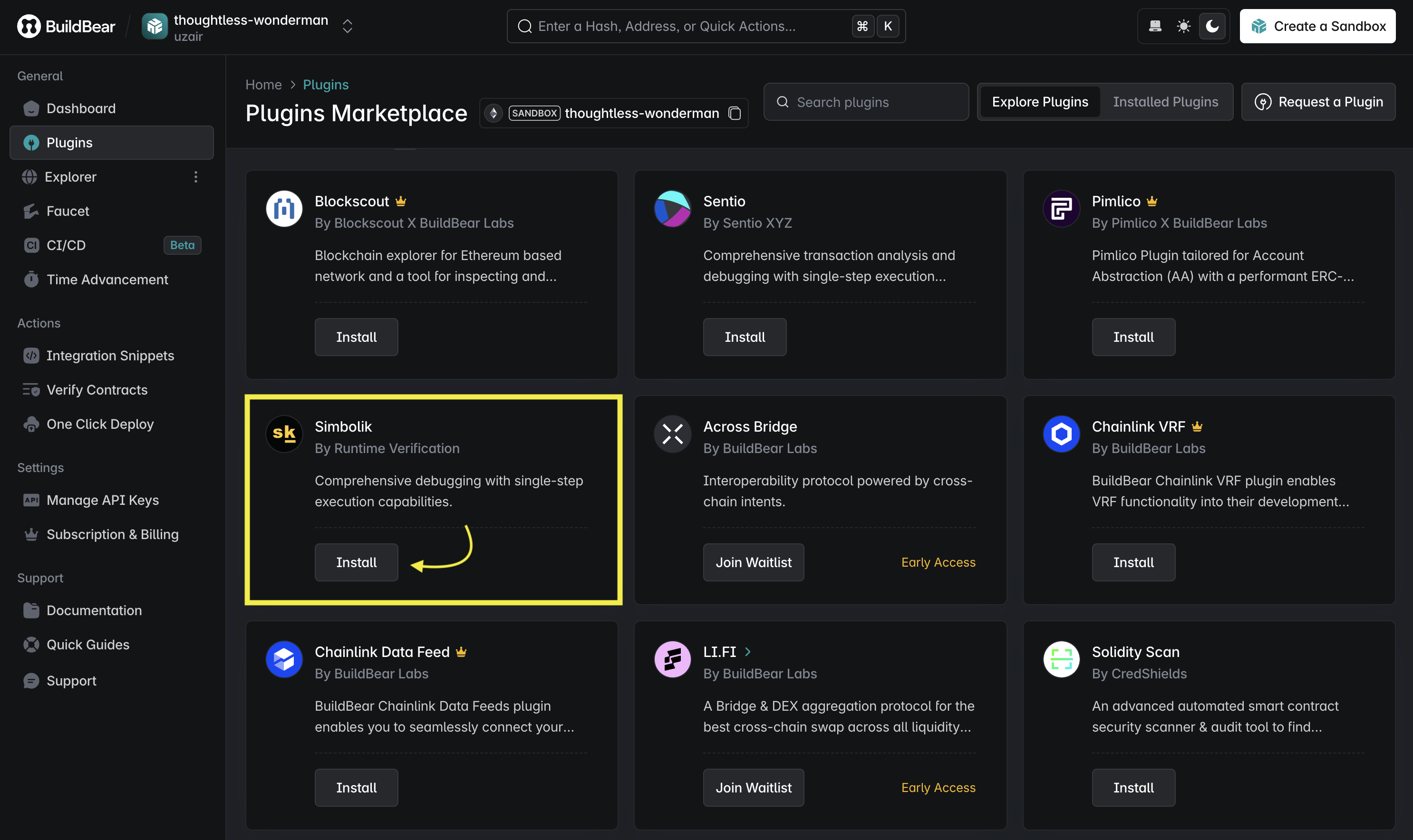Click the Plugins breadcrumb link
Viewport: 1413px width, 840px height.
(x=326, y=84)
